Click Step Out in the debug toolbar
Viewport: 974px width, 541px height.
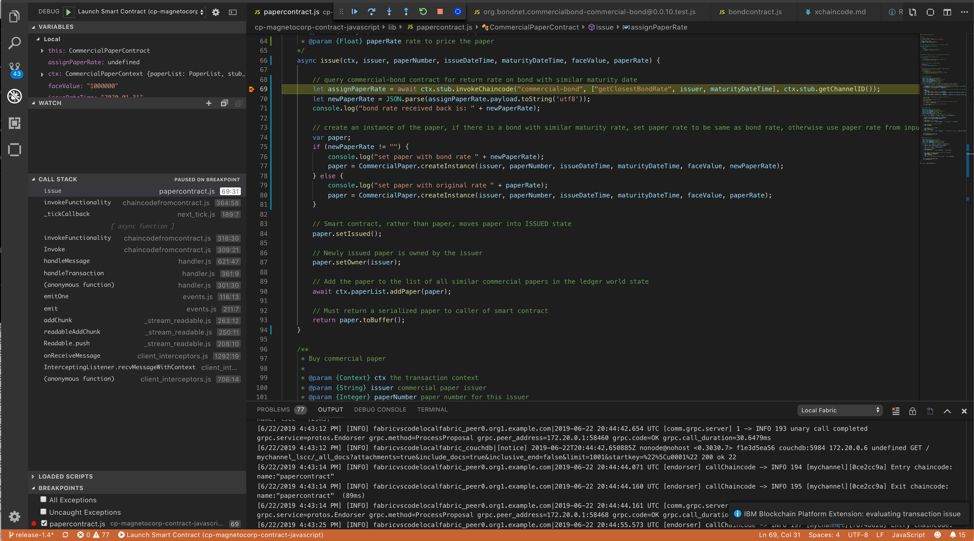tap(406, 12)
